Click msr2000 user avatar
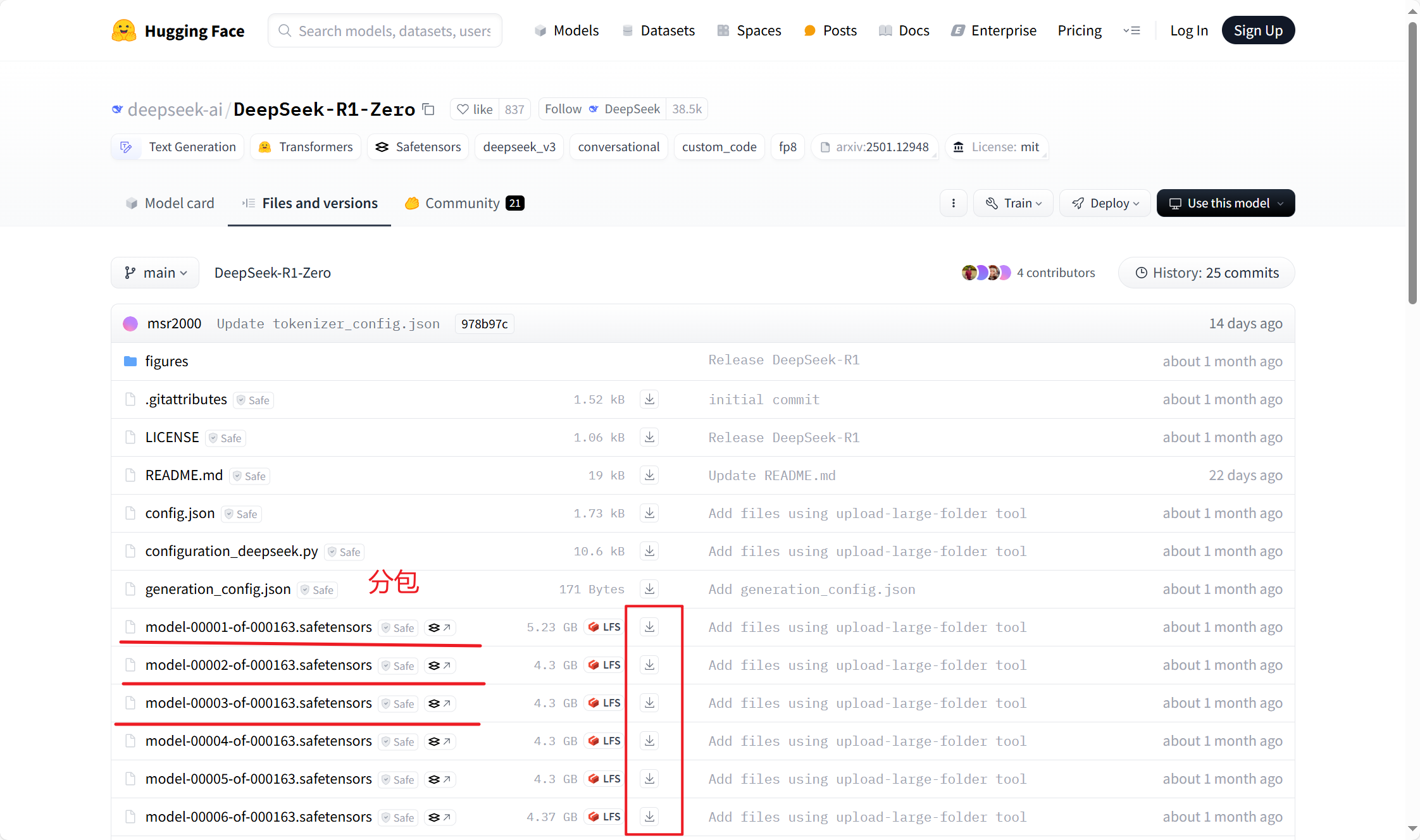This screenshot has width=1420, height=840. tap(130, 324)
